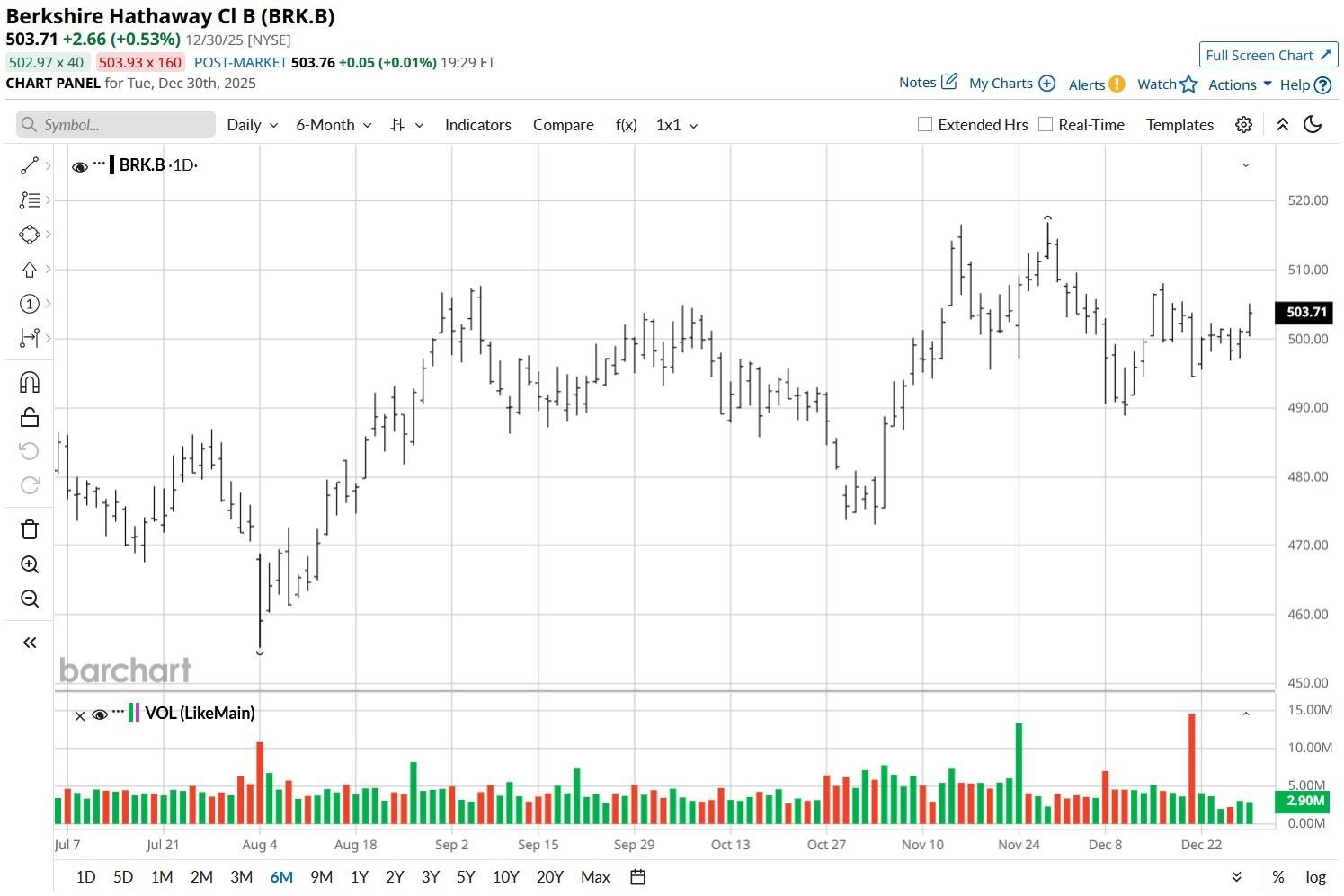
Task: Click the VOL indicator color swatch
Action: 134,713
